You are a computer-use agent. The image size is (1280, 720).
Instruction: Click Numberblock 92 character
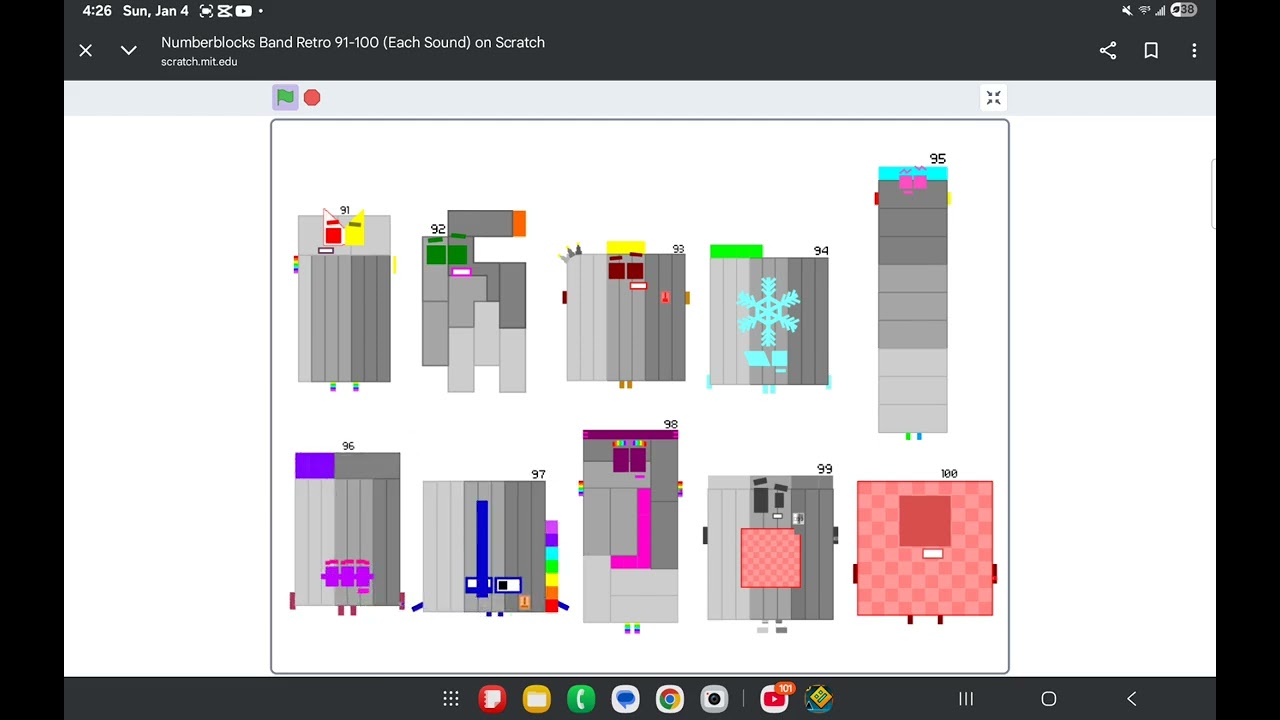(474, 300)
